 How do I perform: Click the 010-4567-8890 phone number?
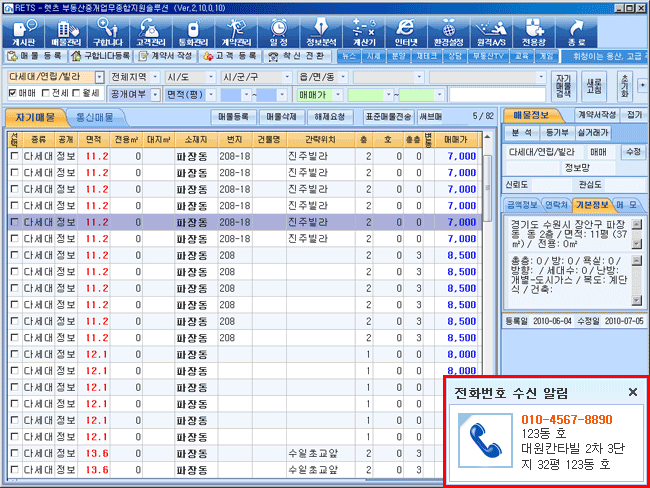point(566,420)
